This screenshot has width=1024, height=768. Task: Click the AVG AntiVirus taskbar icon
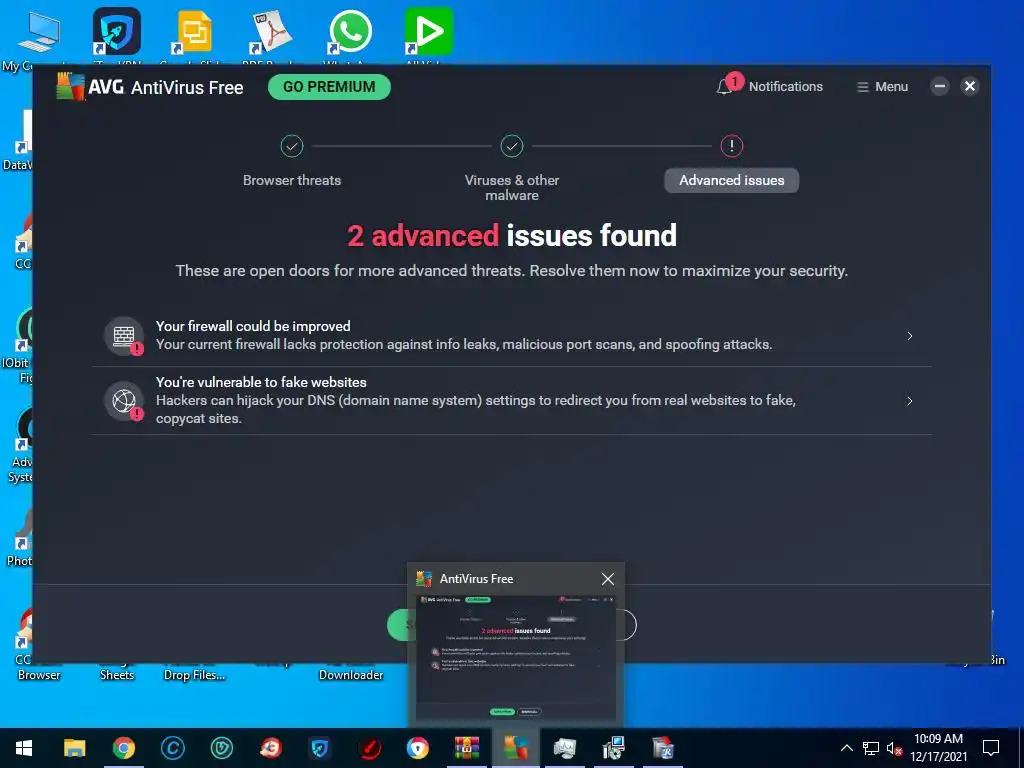coord(516,748)
